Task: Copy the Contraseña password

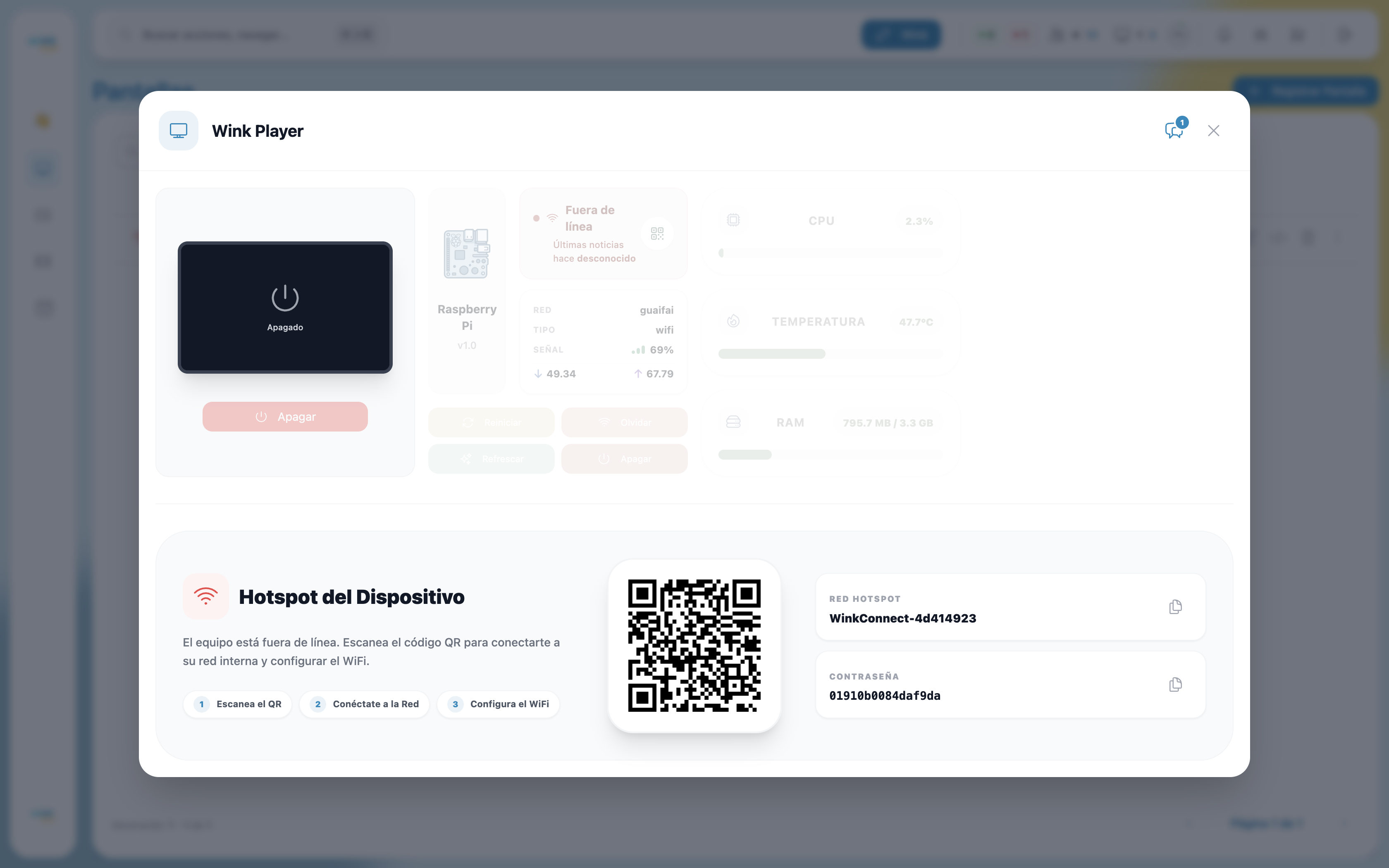Action: [1176, 684]
